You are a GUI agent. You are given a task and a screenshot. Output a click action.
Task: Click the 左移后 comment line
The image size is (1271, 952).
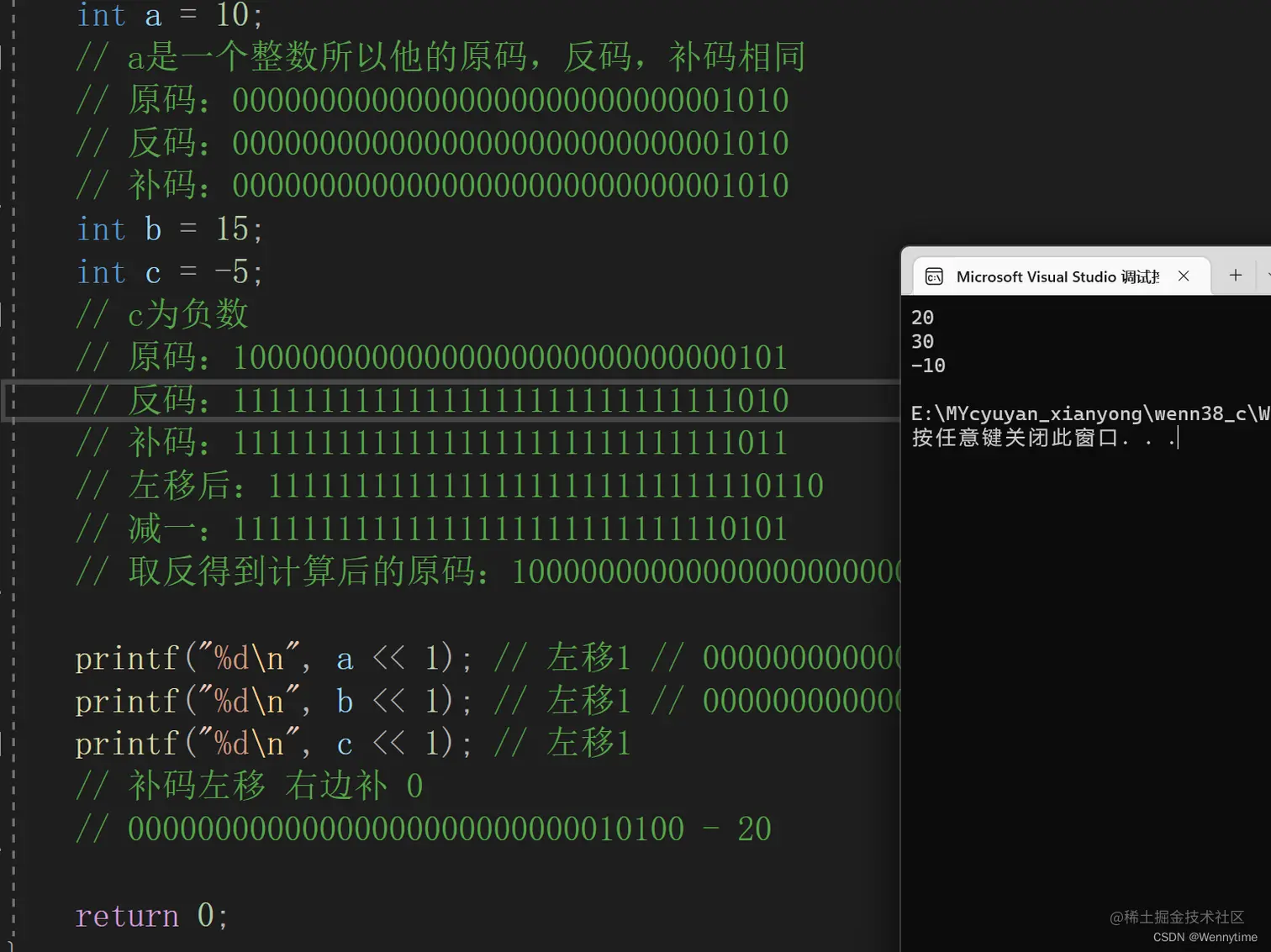click(450, 486)
